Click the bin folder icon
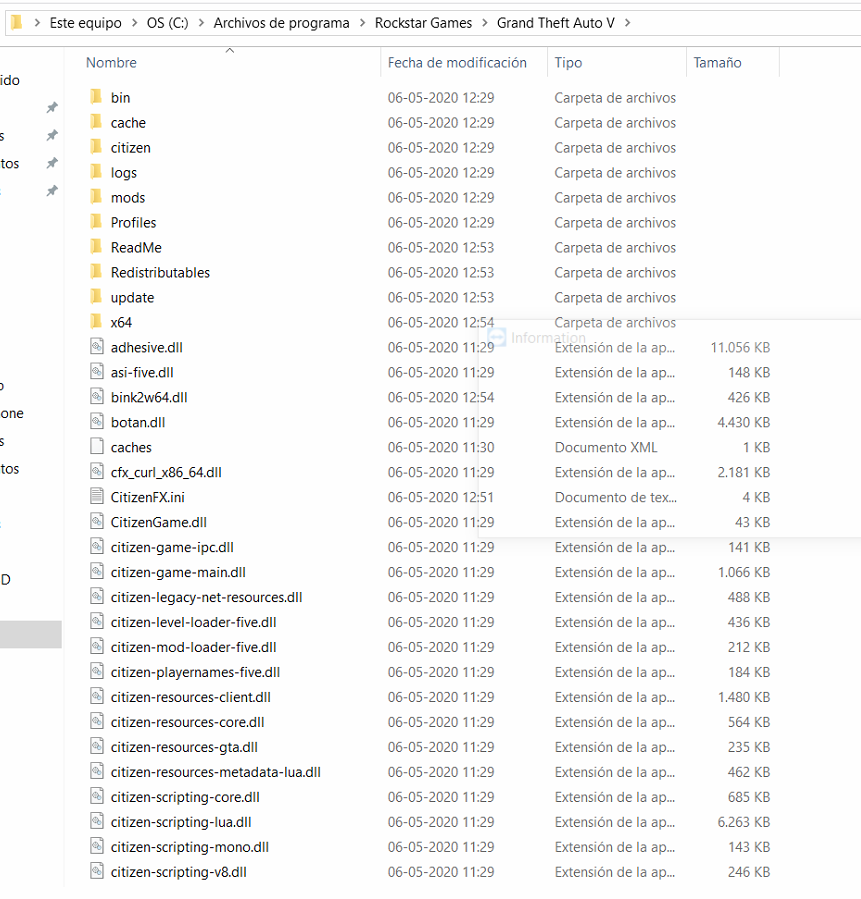This screenshot has width=861, height=899. (96, 97)
